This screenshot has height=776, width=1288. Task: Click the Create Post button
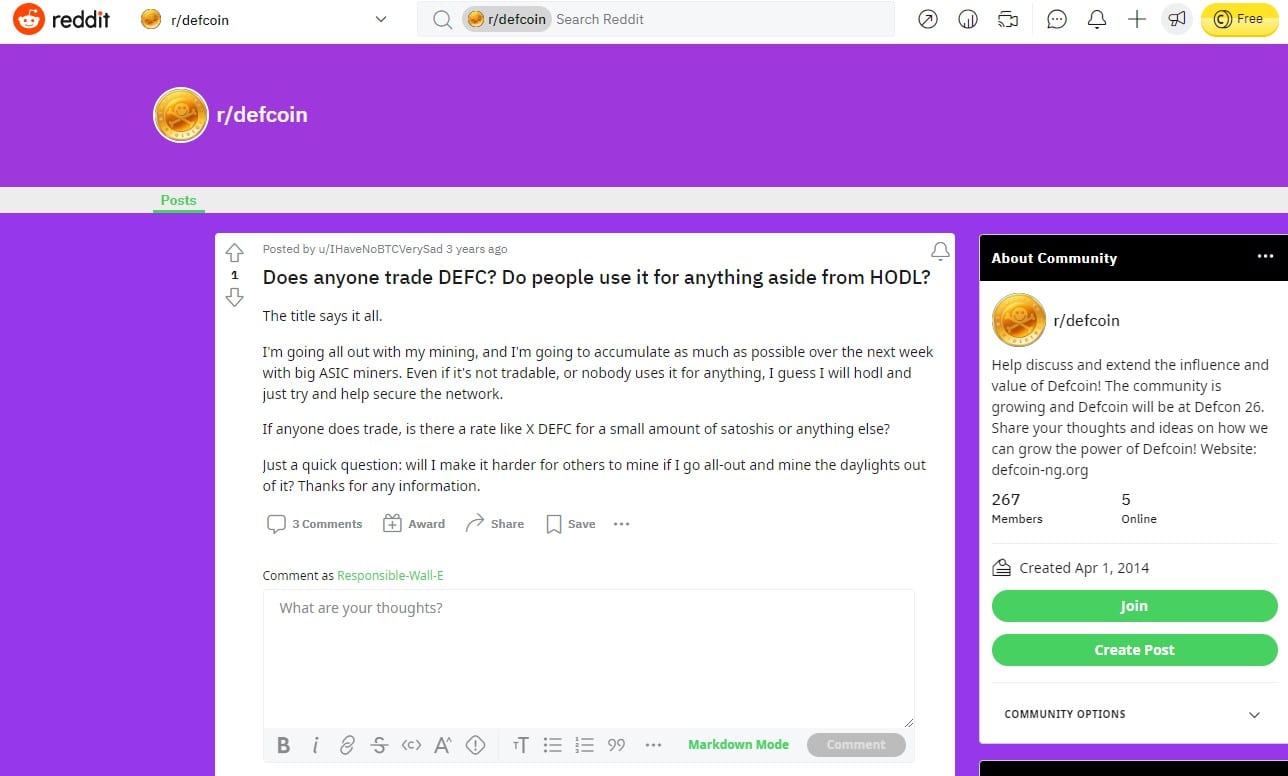[x=1134, y=650]
